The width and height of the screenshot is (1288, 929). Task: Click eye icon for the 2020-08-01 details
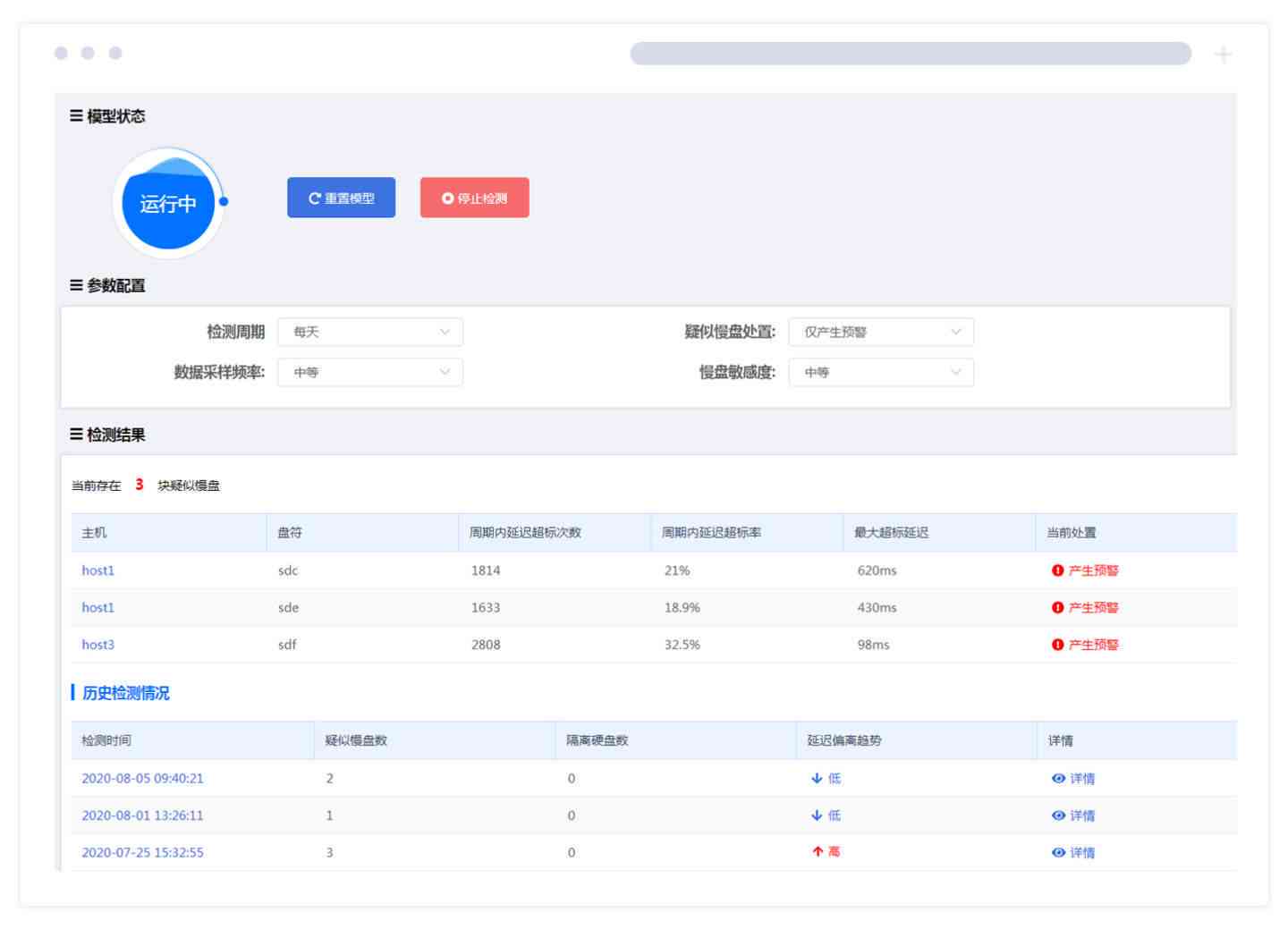[x=1058, y=815]
